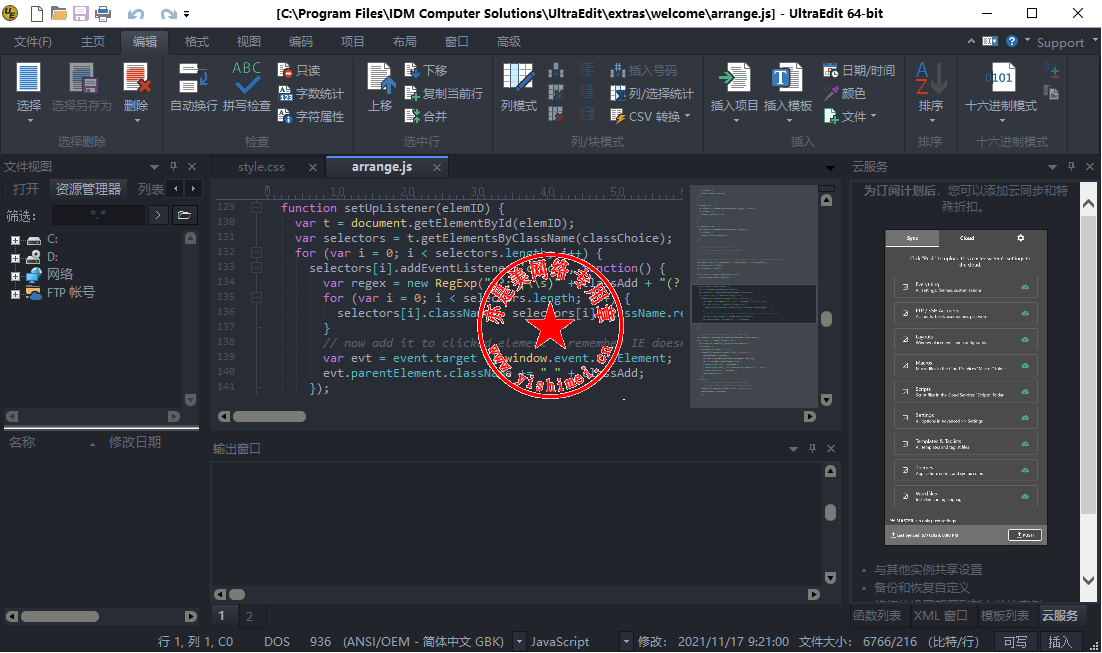Image resolution: width=1102 pixels, height=653 pixels.
Task: Switch to the 编码 ribbon tab
Action: 301,42
